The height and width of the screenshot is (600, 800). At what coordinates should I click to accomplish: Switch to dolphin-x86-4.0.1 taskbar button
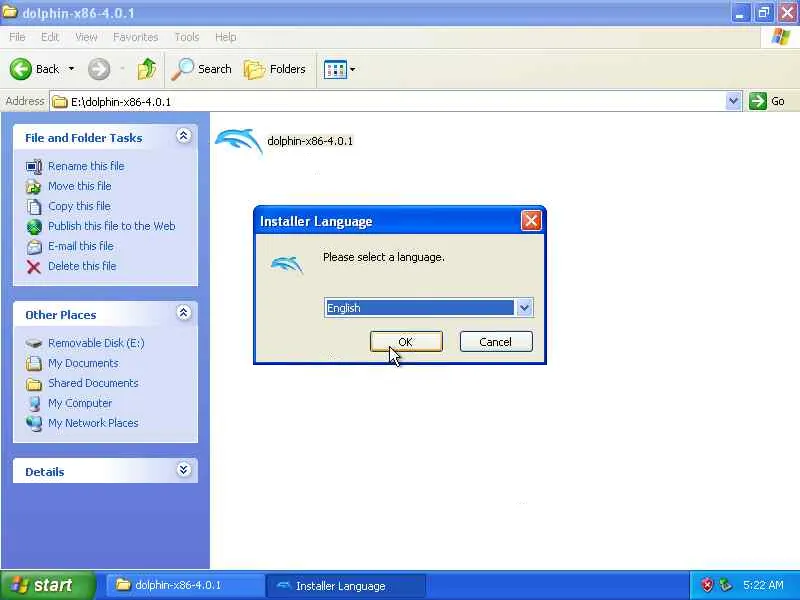click(x=185, y=585)
